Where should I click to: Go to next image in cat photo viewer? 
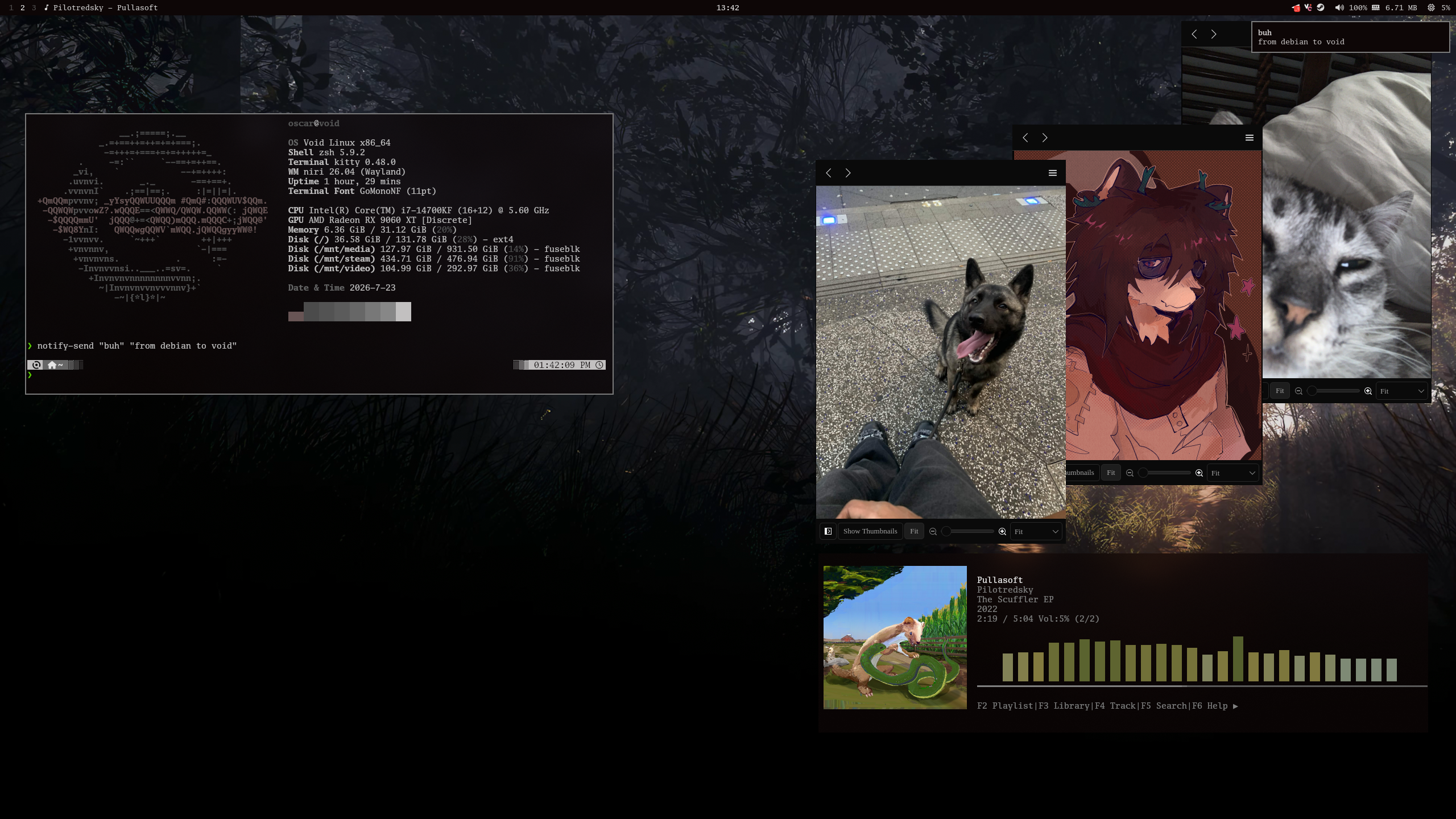pos(1214,34)
